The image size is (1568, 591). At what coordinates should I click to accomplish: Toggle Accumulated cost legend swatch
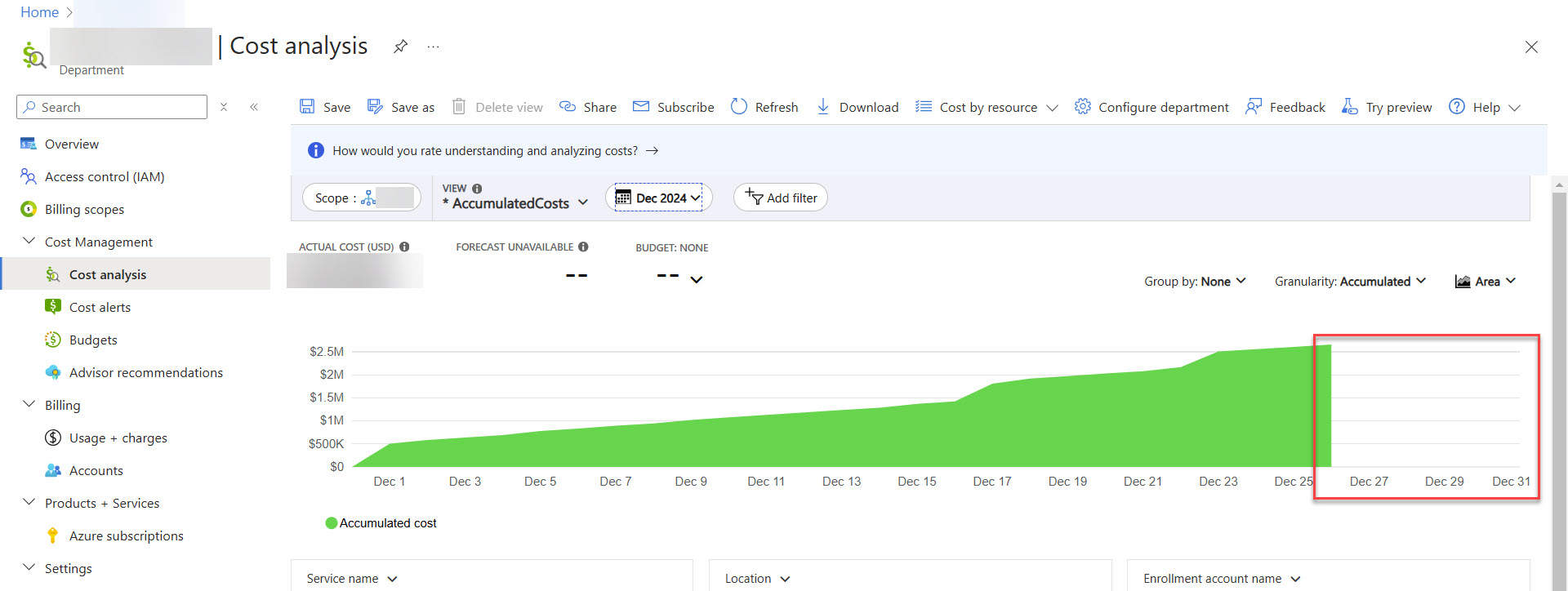(332, 523)
